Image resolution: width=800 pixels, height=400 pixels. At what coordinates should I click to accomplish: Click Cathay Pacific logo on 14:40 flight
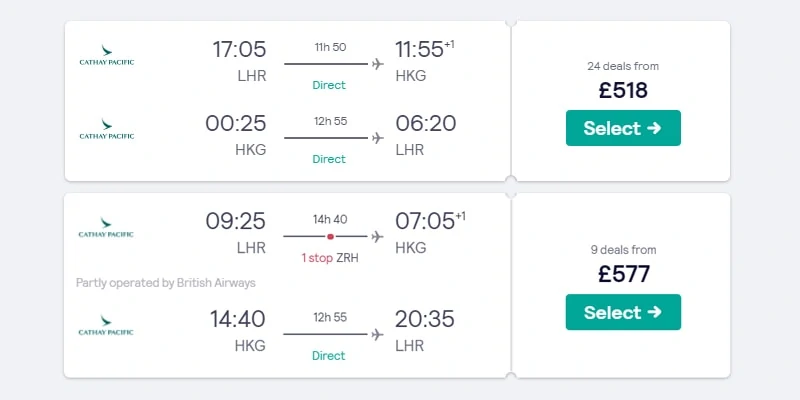106,326
